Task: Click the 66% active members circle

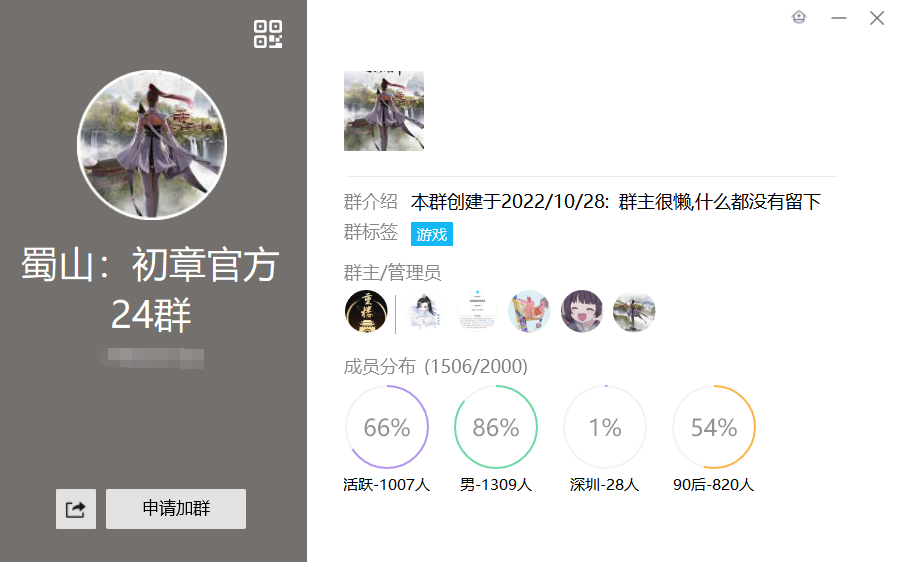Action: (387, 427)
